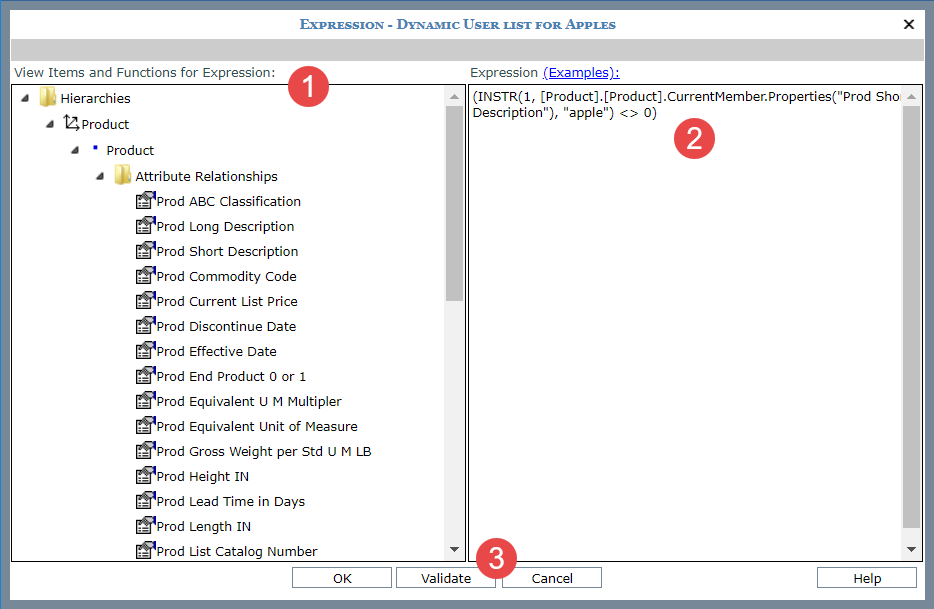Confirm with the OK button
Image resolution: width=934 pixels, height=609 pixels.
(342, 578)
